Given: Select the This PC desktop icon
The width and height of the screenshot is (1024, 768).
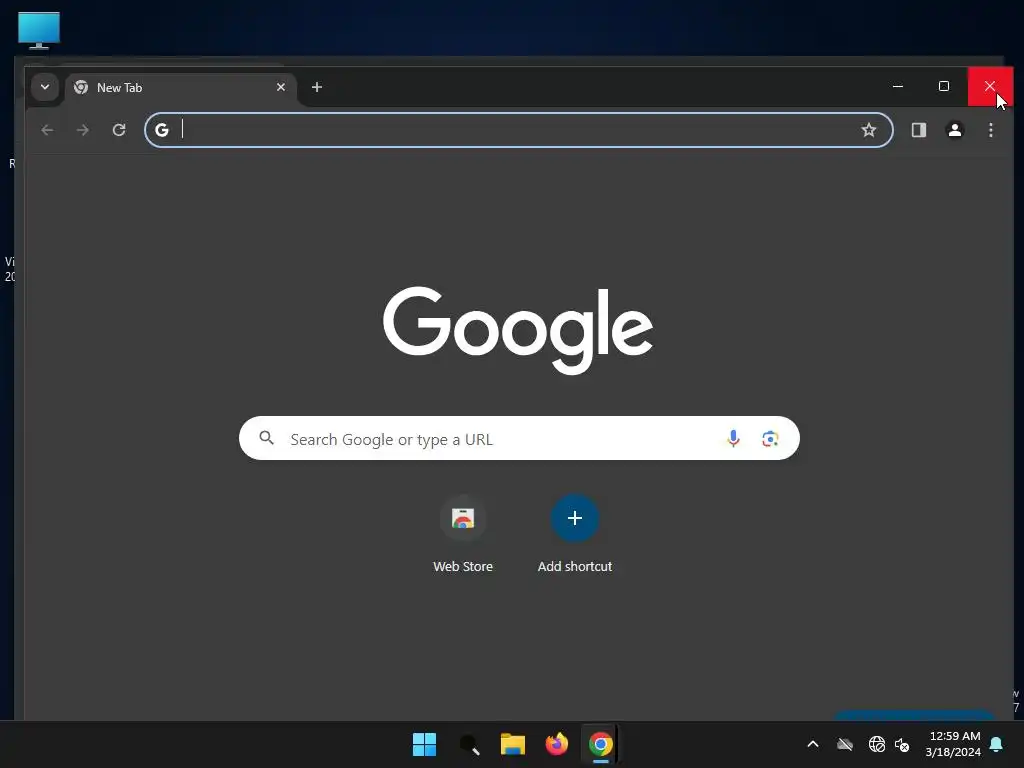Looking at the screenshot, I should (39, 30).
